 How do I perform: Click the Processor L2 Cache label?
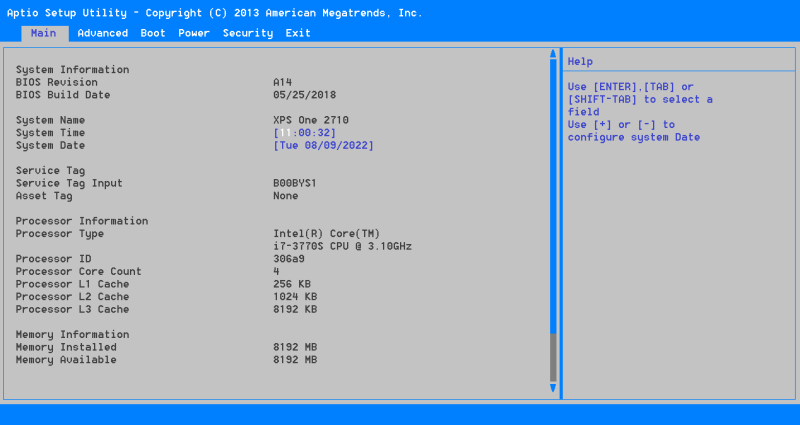[72, 297]
